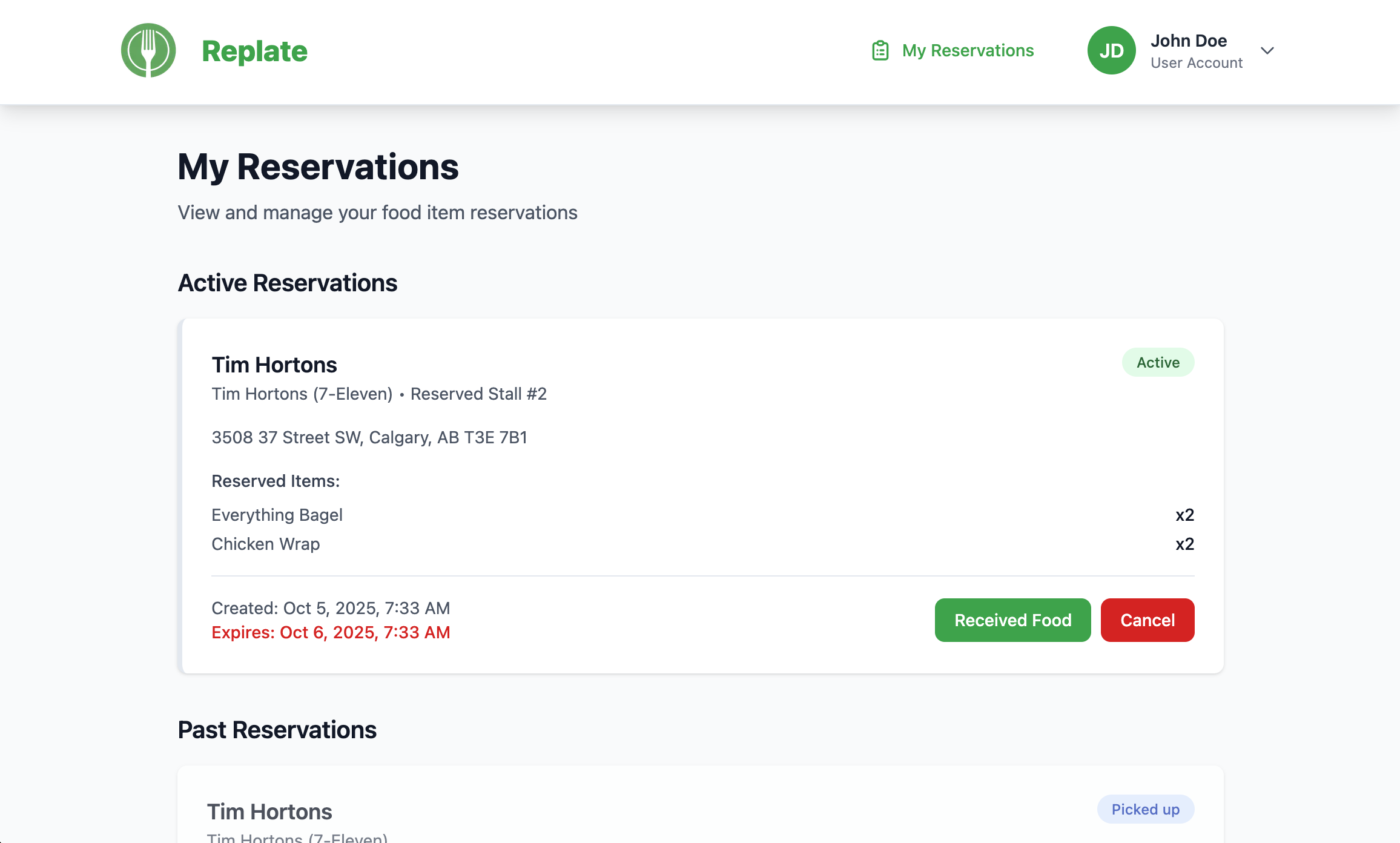Select the active Tim Hortons reservation title
The image size is (1400, 843).
(x=274, y=365)
